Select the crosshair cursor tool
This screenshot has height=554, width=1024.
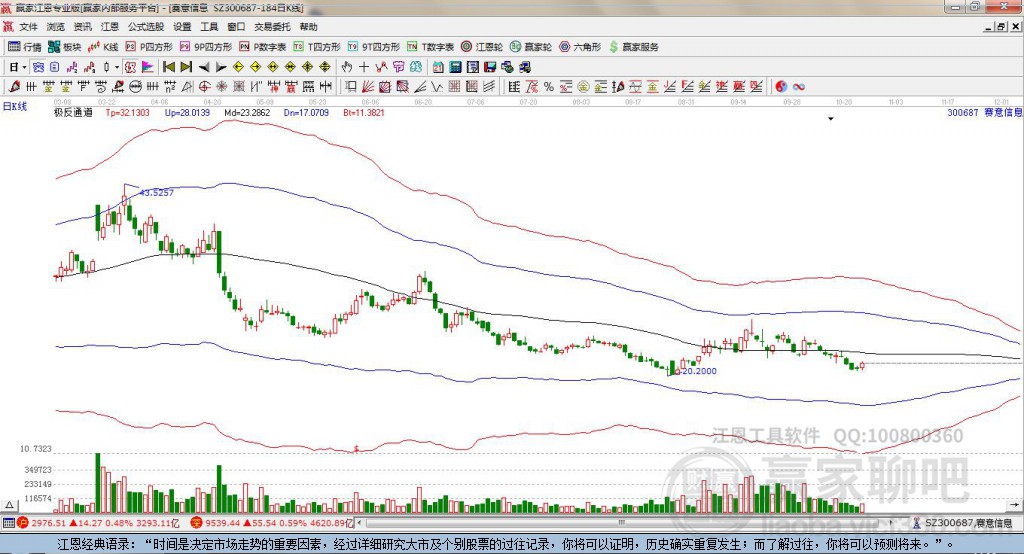click(364, 67)
